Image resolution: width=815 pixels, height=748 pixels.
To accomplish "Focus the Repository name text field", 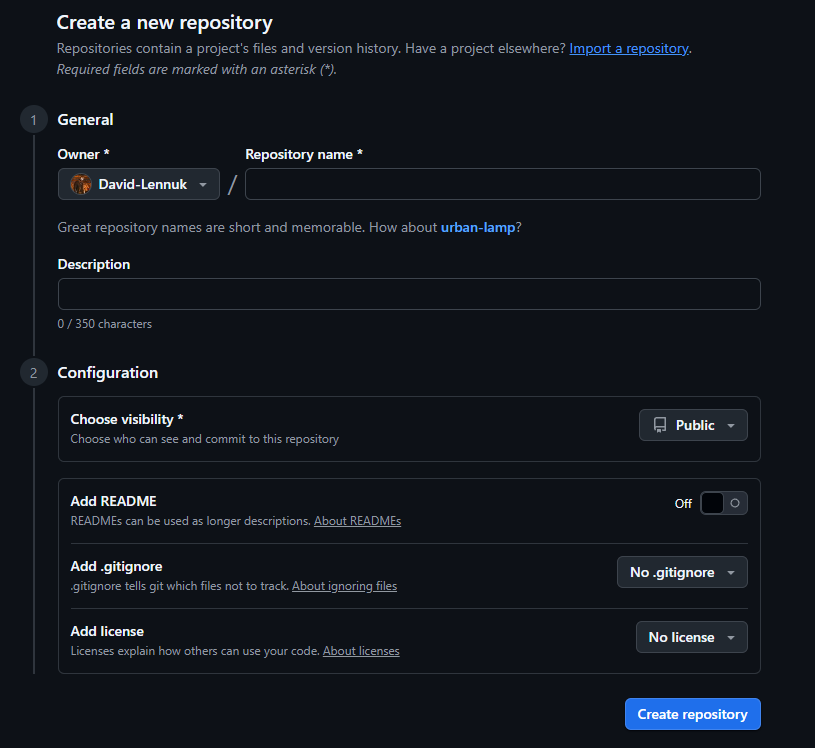I will pyautogui.click(x=502, y=184).
